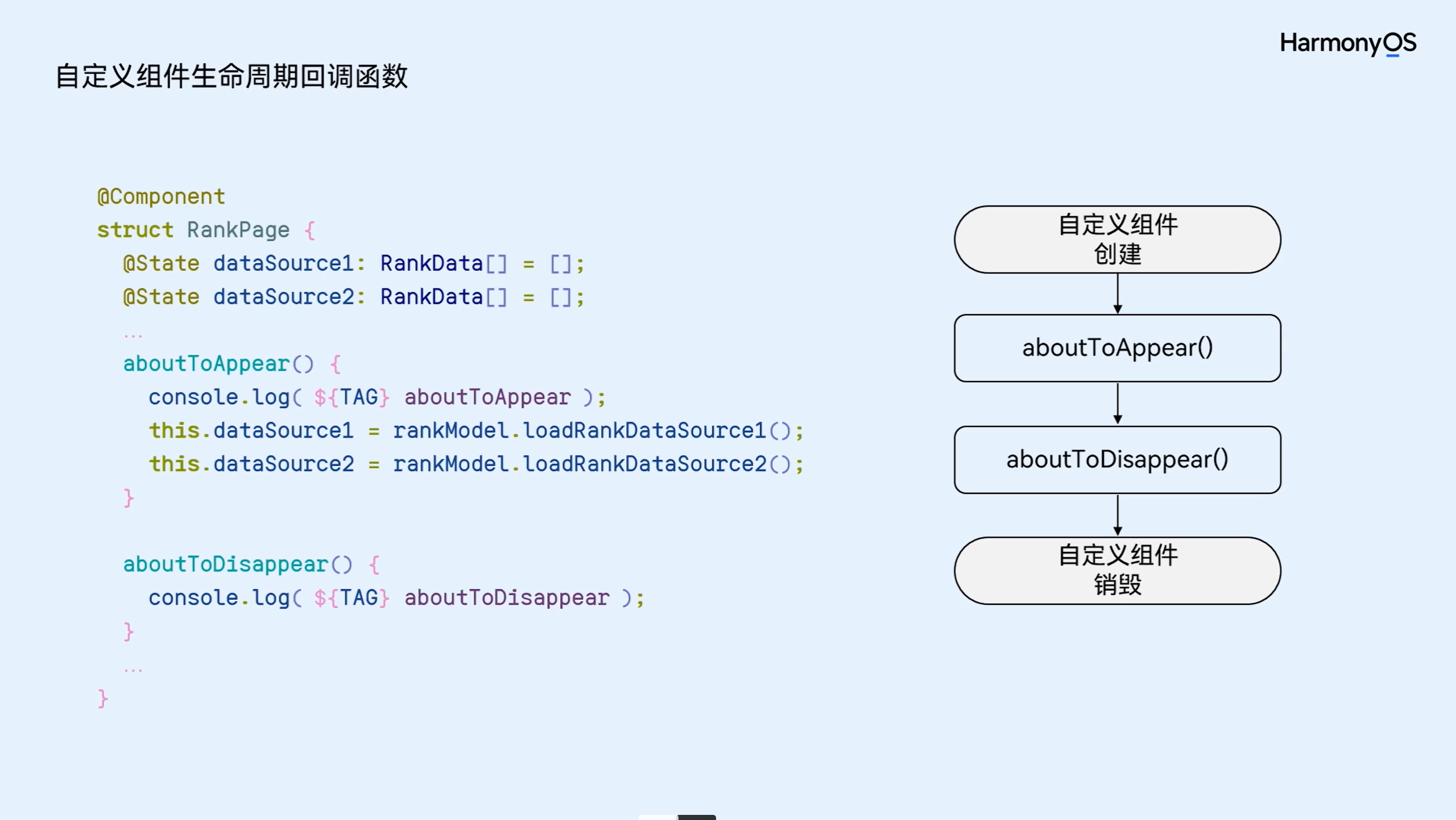This screenshot has width=1456, height=820.
Task: Select the 自定义组件销毁 flowchart node
Action: click(x=1118, y=571)
